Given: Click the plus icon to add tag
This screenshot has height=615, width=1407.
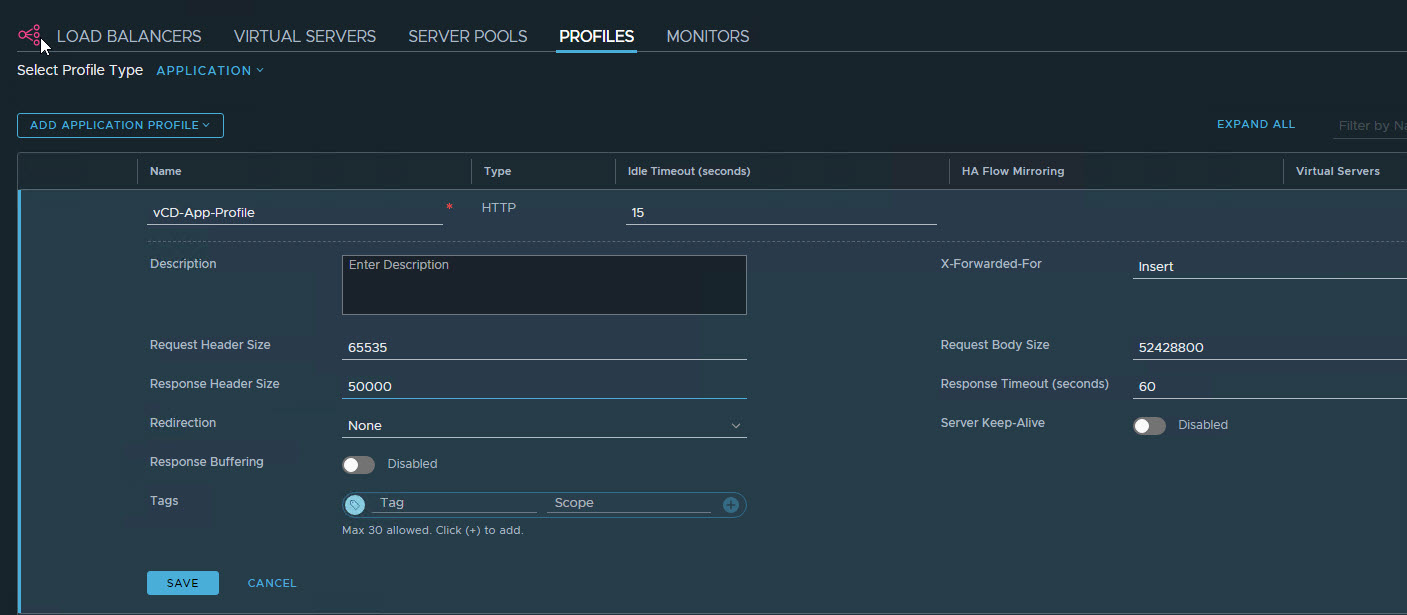Looking at the screenshot, I should tap(731, 505).
